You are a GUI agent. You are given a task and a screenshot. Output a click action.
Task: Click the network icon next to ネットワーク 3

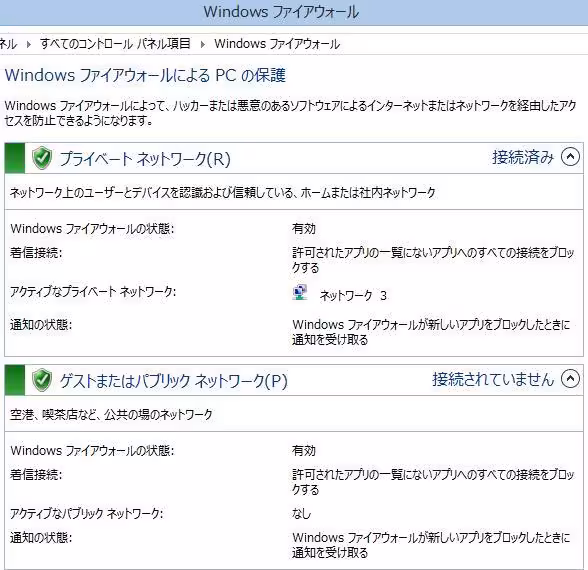tap(300, 292)
